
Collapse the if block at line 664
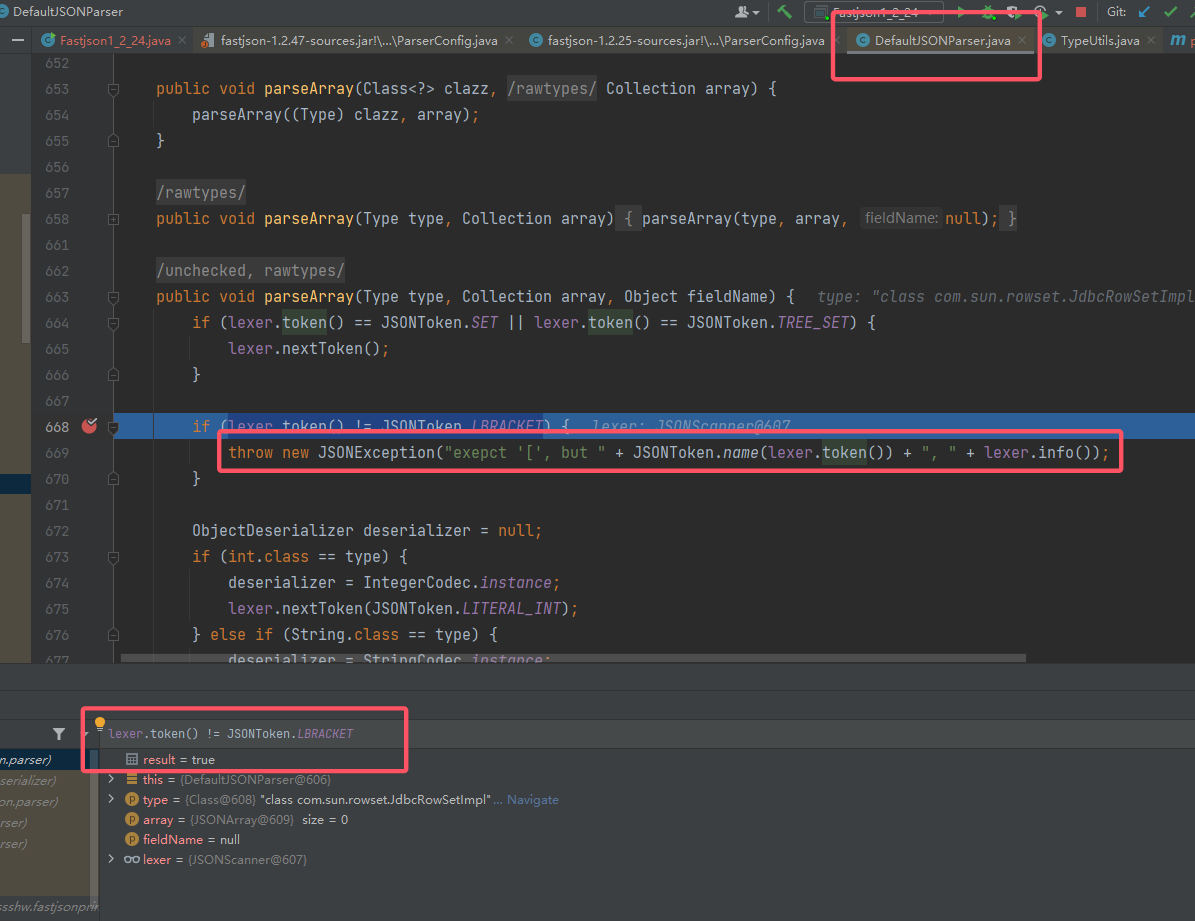(114, 323)
